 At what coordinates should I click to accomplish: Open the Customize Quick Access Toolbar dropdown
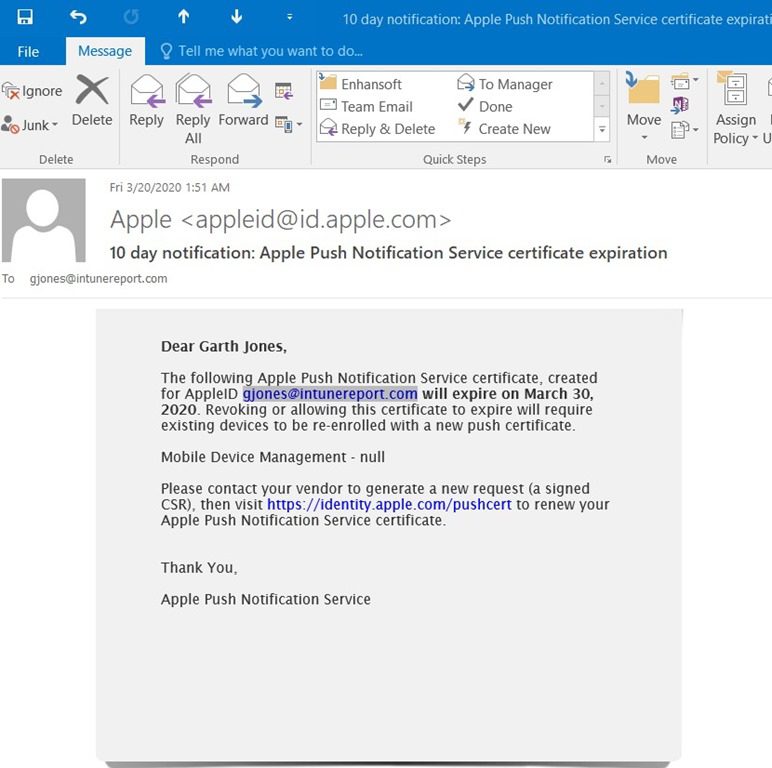[x=290, y=17]
